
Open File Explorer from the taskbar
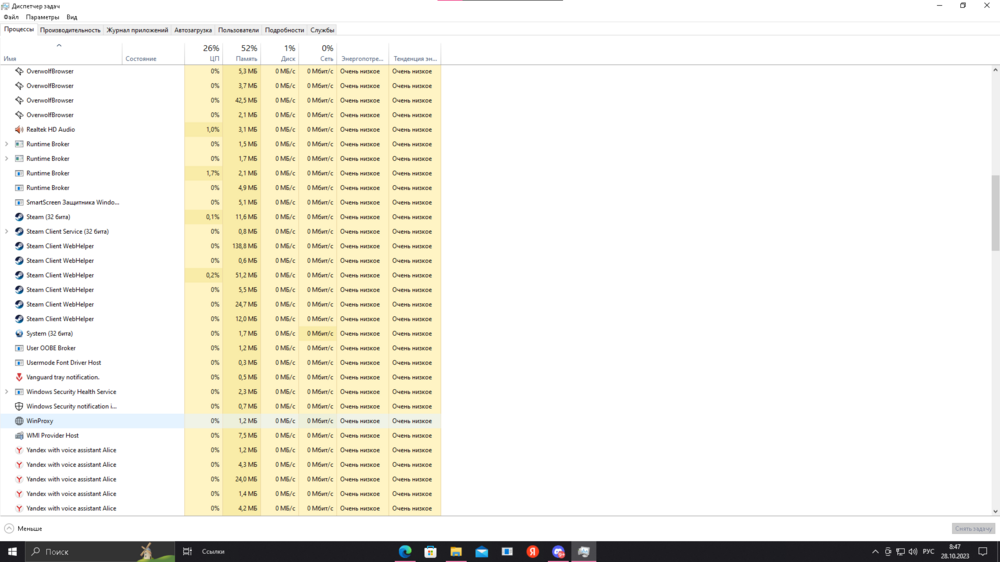[456, 552]
